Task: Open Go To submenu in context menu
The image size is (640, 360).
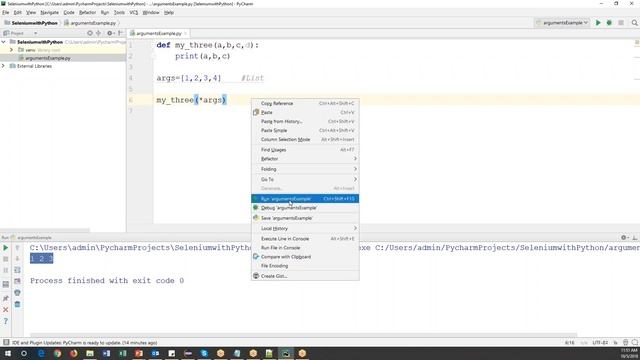Action: tap(305, 179)
